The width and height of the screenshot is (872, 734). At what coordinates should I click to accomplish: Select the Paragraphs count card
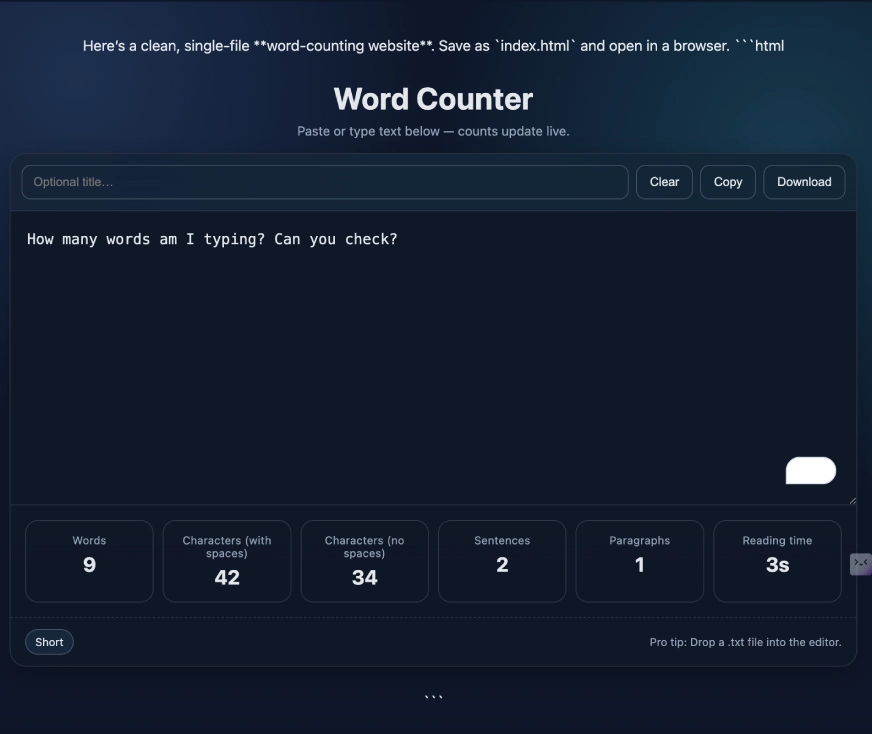pos(640,561)
